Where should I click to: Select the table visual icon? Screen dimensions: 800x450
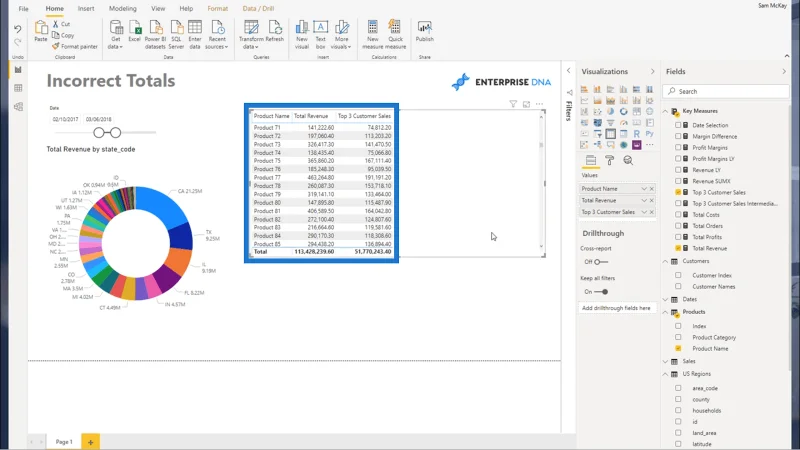[610, 134]
